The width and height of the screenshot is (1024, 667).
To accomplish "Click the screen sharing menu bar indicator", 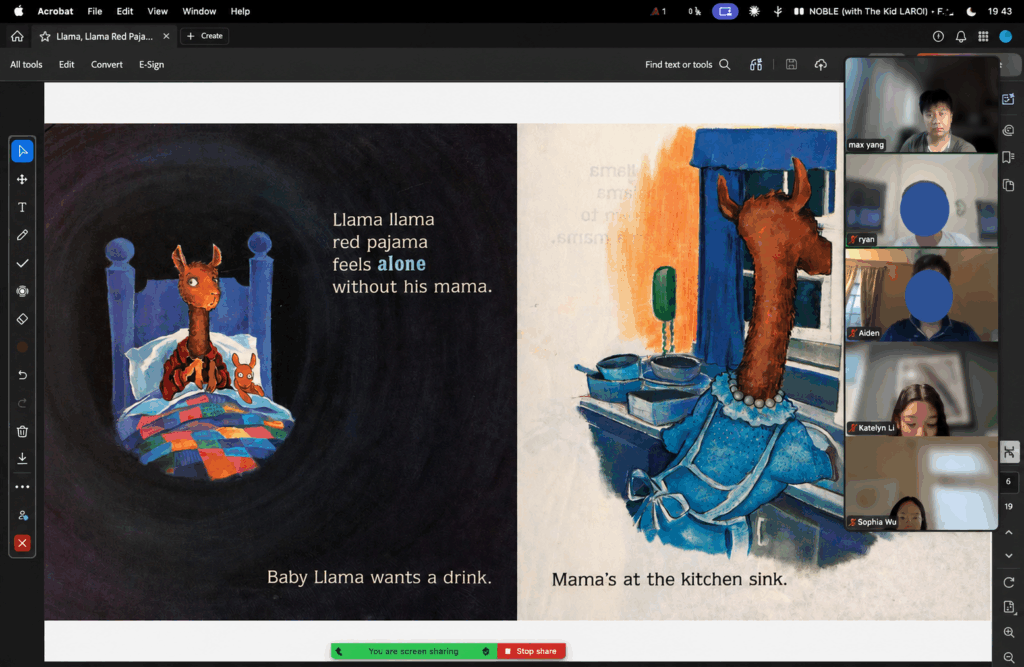I will tap(725, 11).
